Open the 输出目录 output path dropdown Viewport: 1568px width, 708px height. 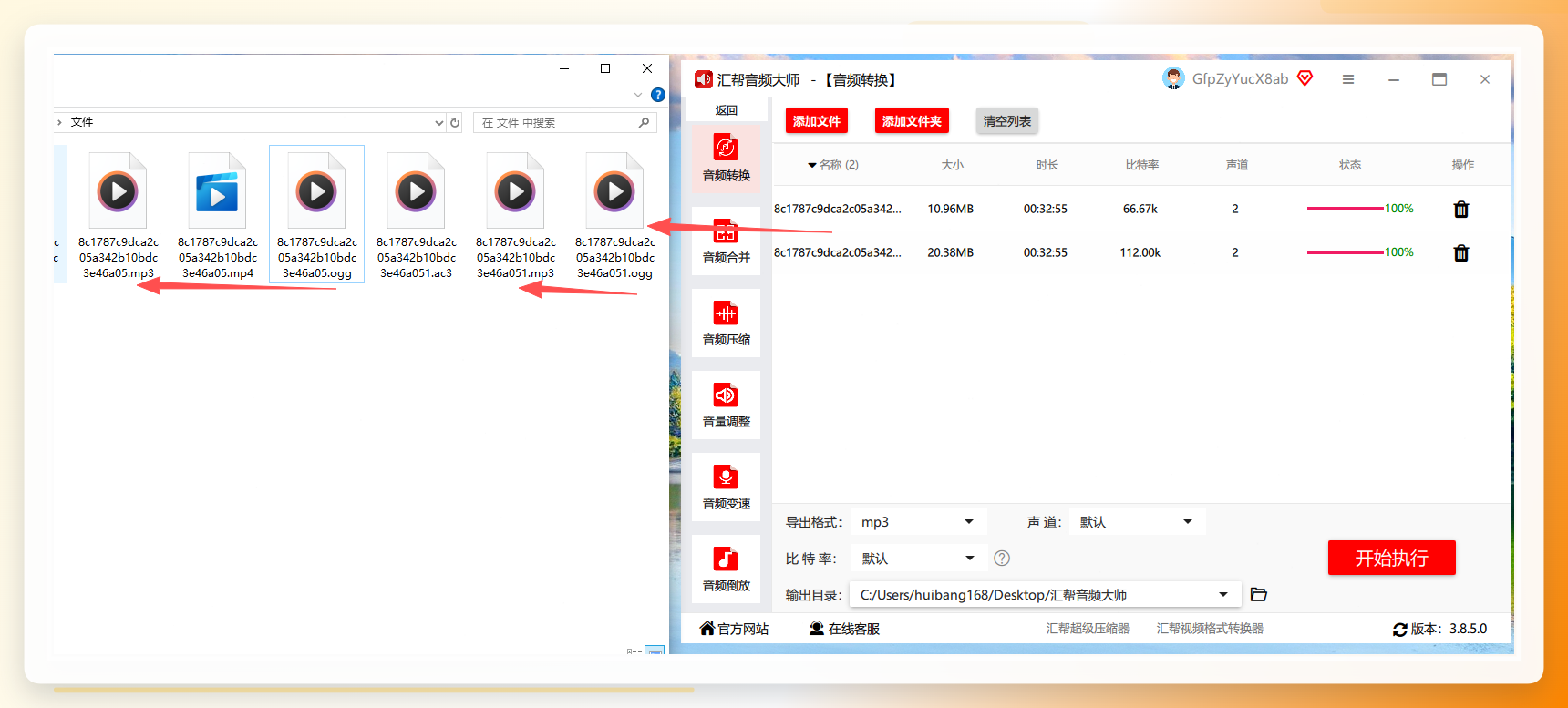pyautogui.click(x=1045, y=595)
